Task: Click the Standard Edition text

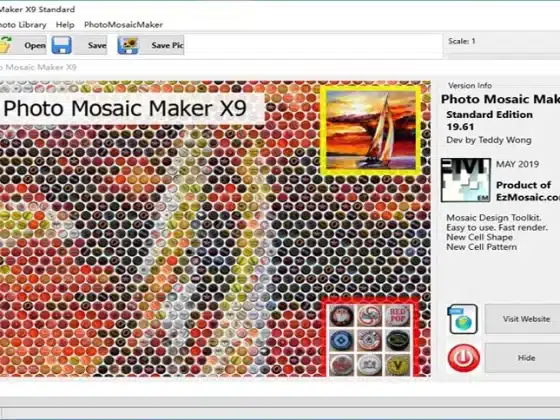Action: click(x=489, y=115)
